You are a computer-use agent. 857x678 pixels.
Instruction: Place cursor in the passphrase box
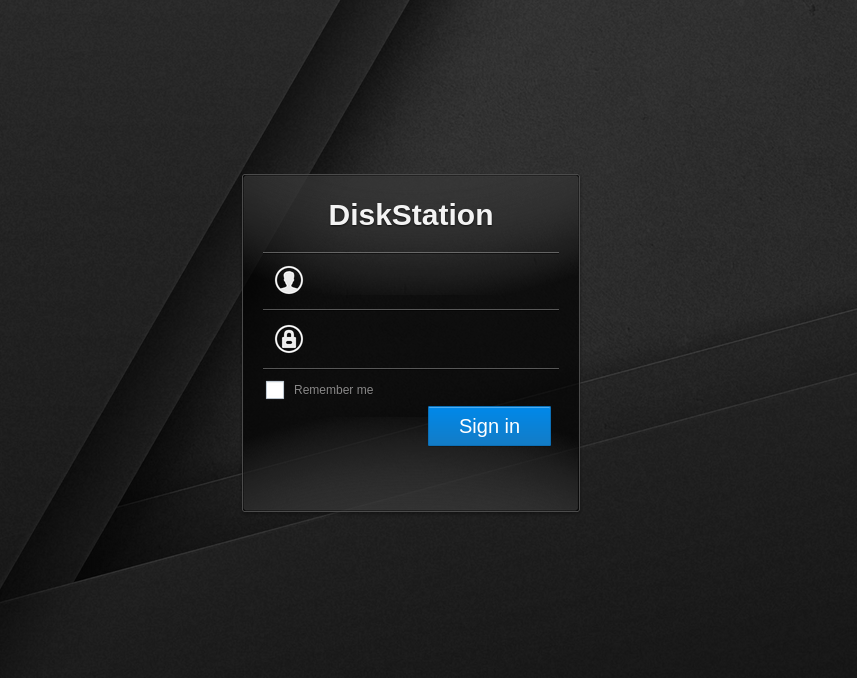coord(430,340)
